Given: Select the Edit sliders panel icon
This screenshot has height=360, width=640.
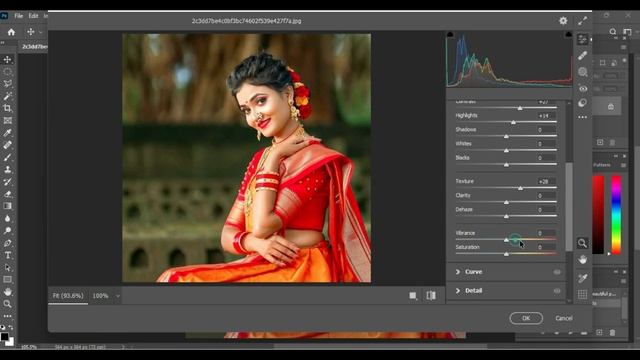Looking at the screenshot, I should coord(582,39).
